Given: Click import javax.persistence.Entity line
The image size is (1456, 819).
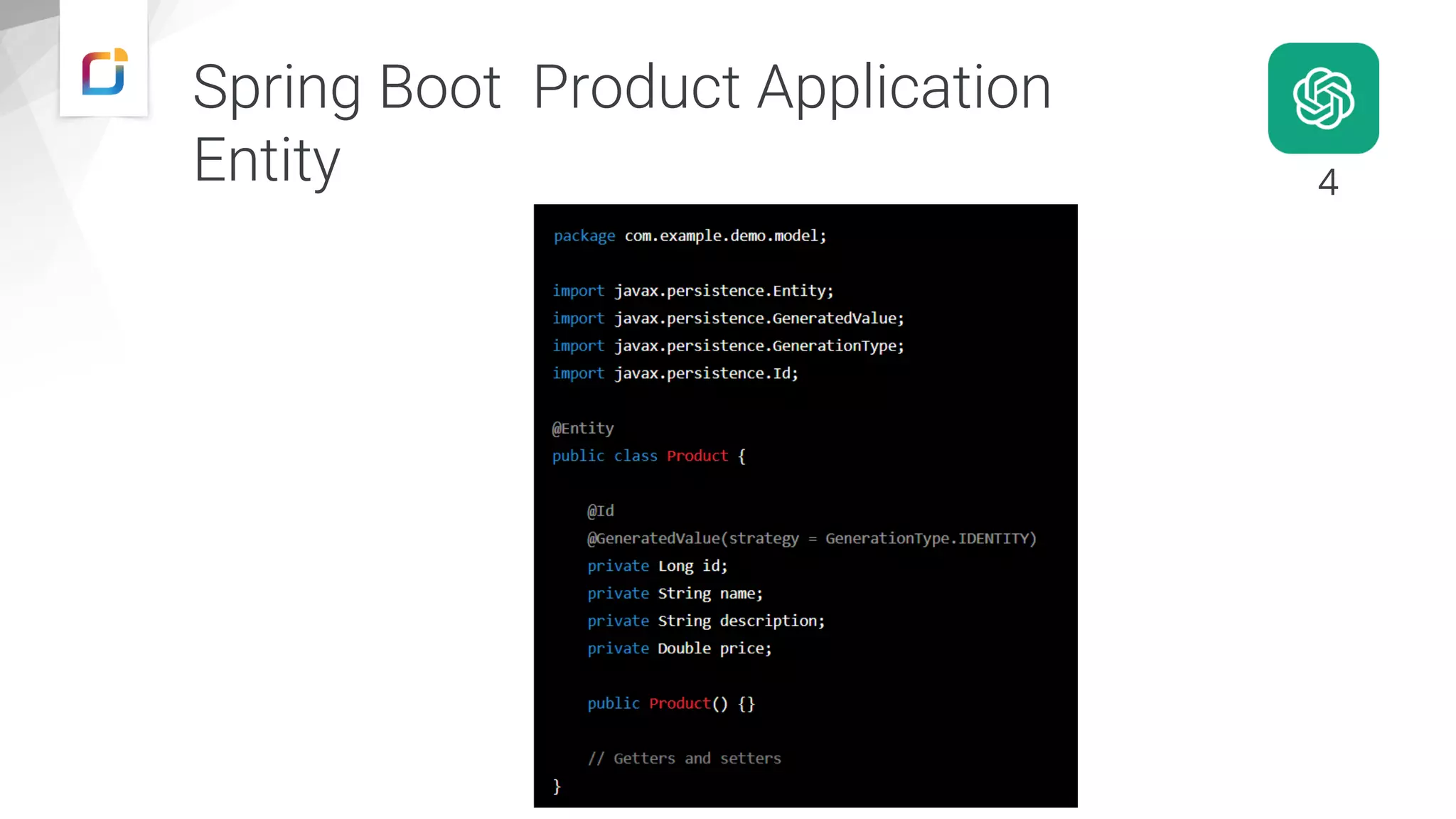Looking at the screenshot, I should click(x=692, y=291).
